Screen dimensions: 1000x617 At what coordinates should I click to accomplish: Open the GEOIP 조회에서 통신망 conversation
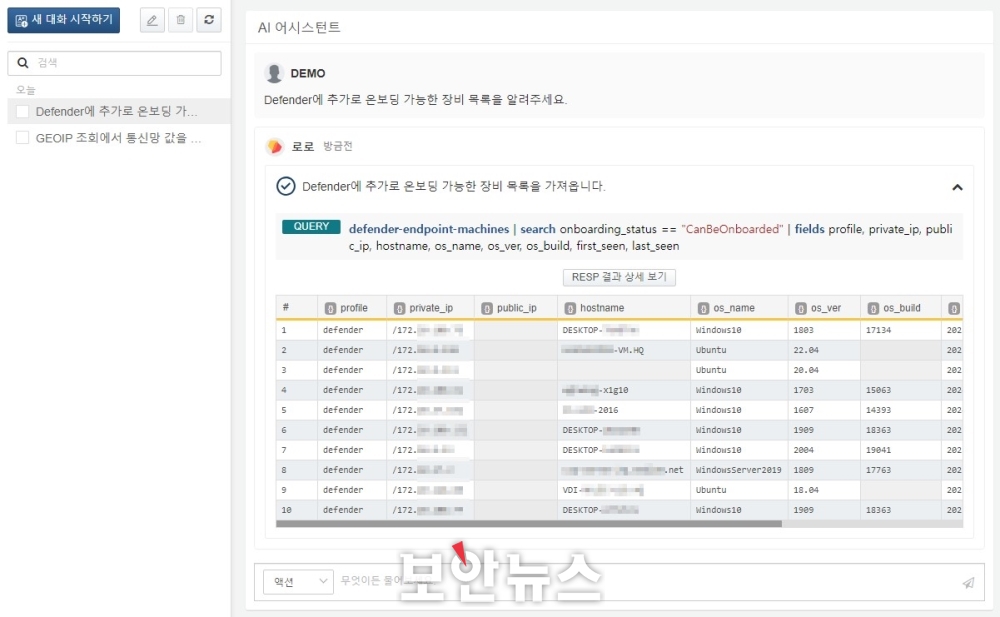click(x=119, y=138)
